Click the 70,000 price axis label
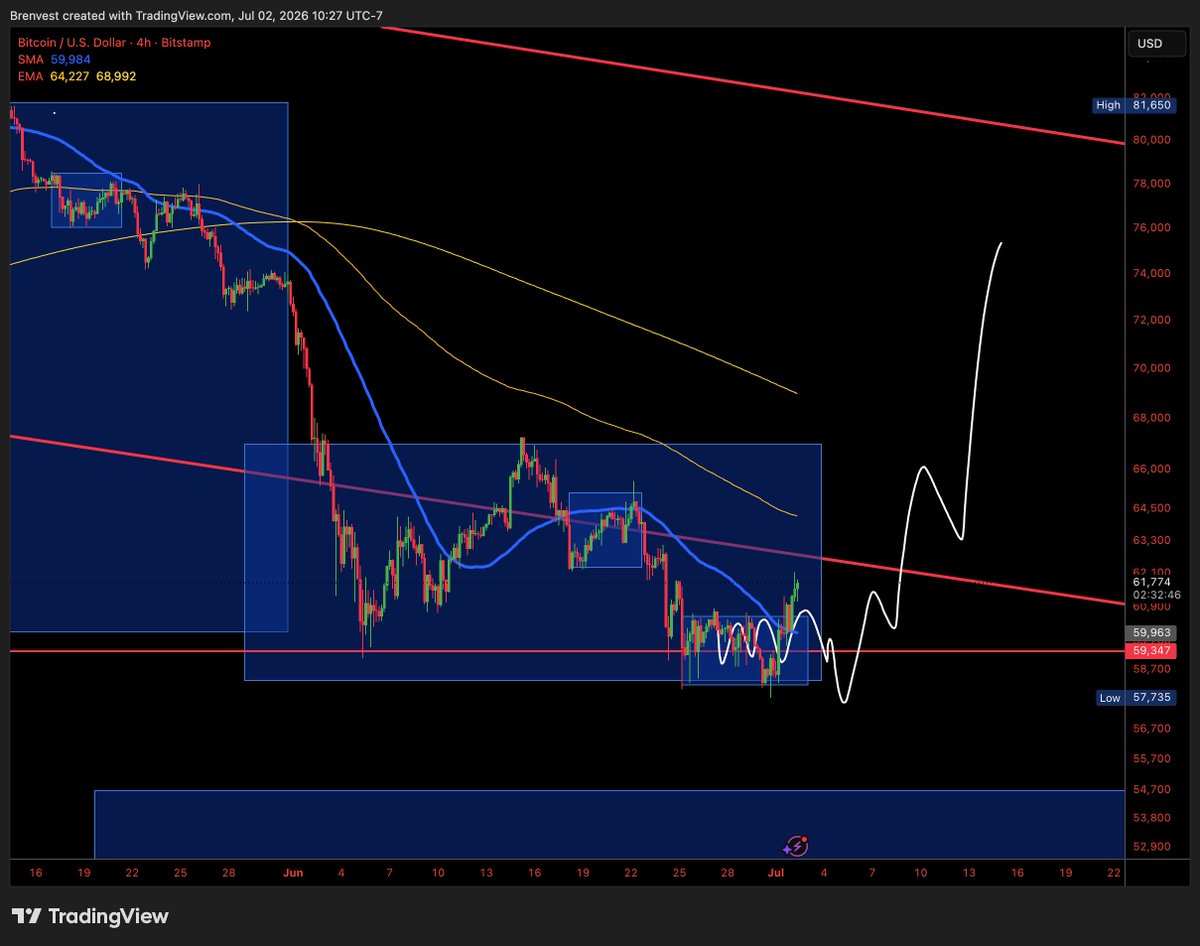Image resolution: width=1200 pixels, height=946 pixels. click(x=1152, y=369)
